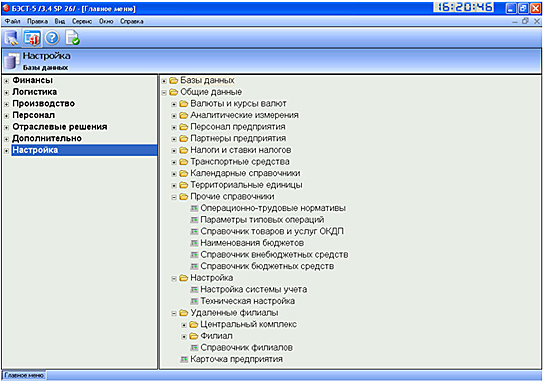
Task: Click folder icon of Персонал предприятия
Action: [x=184, y=127]
